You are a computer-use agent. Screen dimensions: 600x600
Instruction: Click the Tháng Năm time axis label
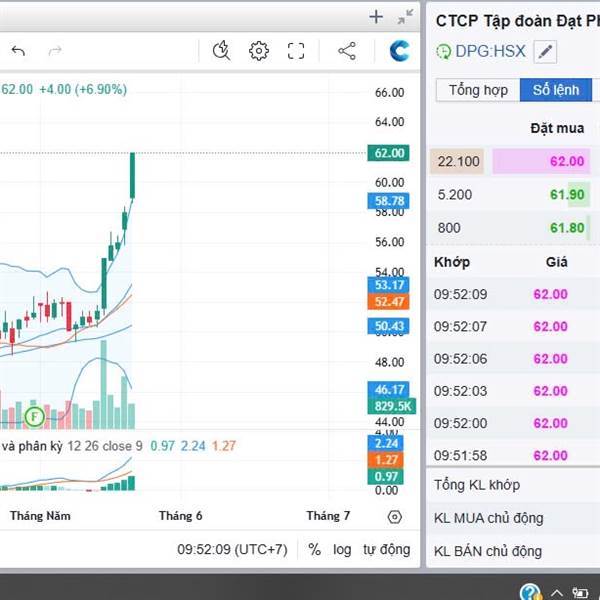coord(40,516)
